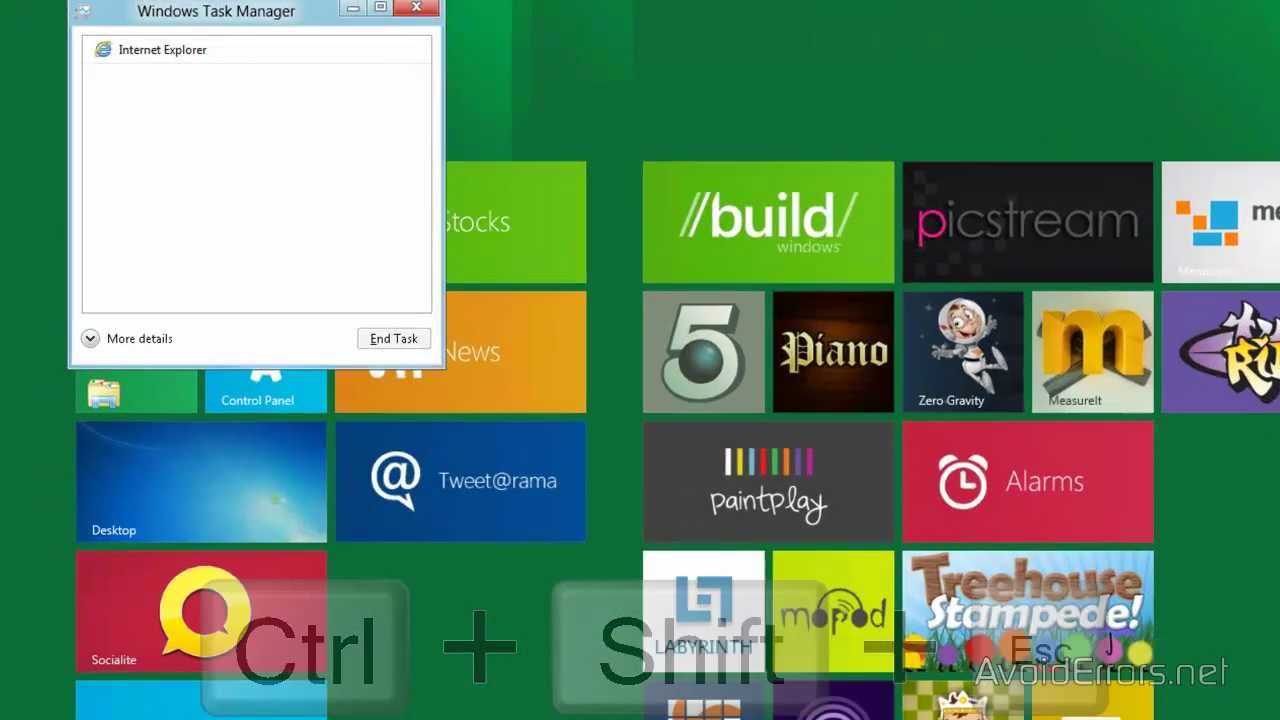Launch the Treehouse Stampede tile
Screen dimensions: 1280x720
(1028, 611)
